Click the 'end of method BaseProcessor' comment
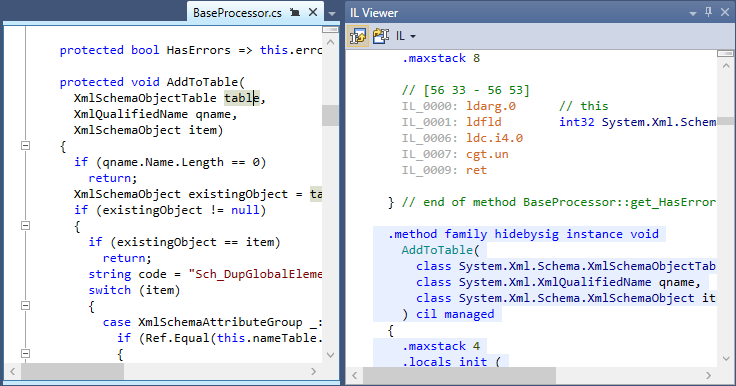The height and width of the screenshot is (386, 736). pos(559,202)
